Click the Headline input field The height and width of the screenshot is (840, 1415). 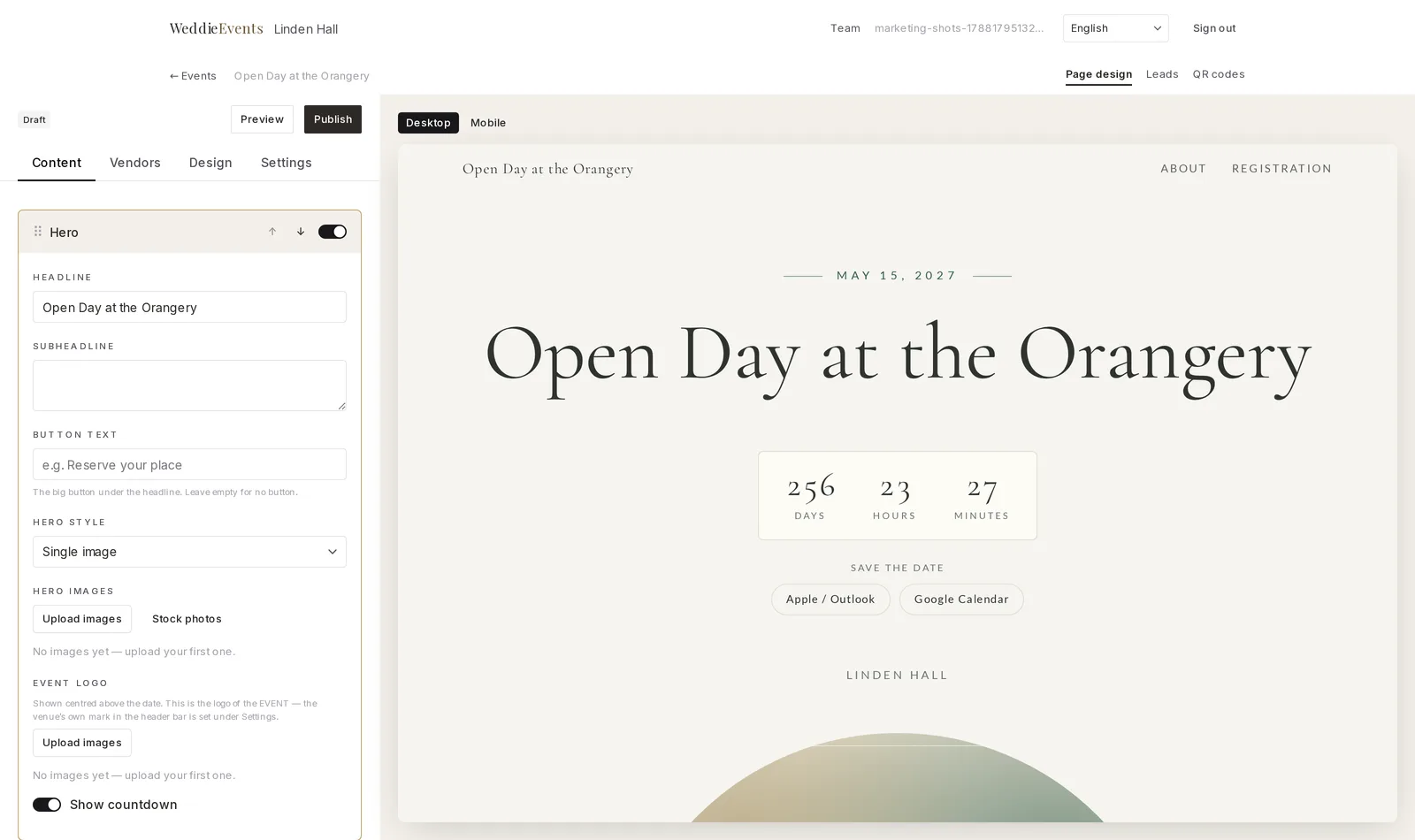[189, 307]
